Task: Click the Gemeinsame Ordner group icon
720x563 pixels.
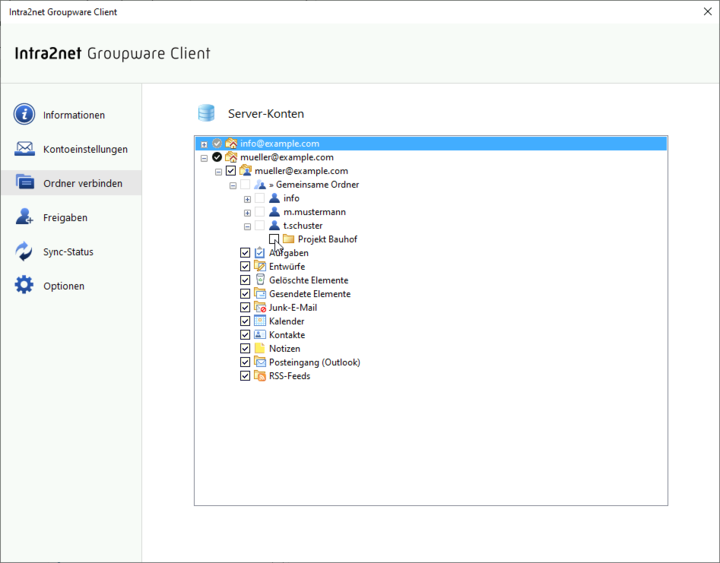Action: pos(260,185)
